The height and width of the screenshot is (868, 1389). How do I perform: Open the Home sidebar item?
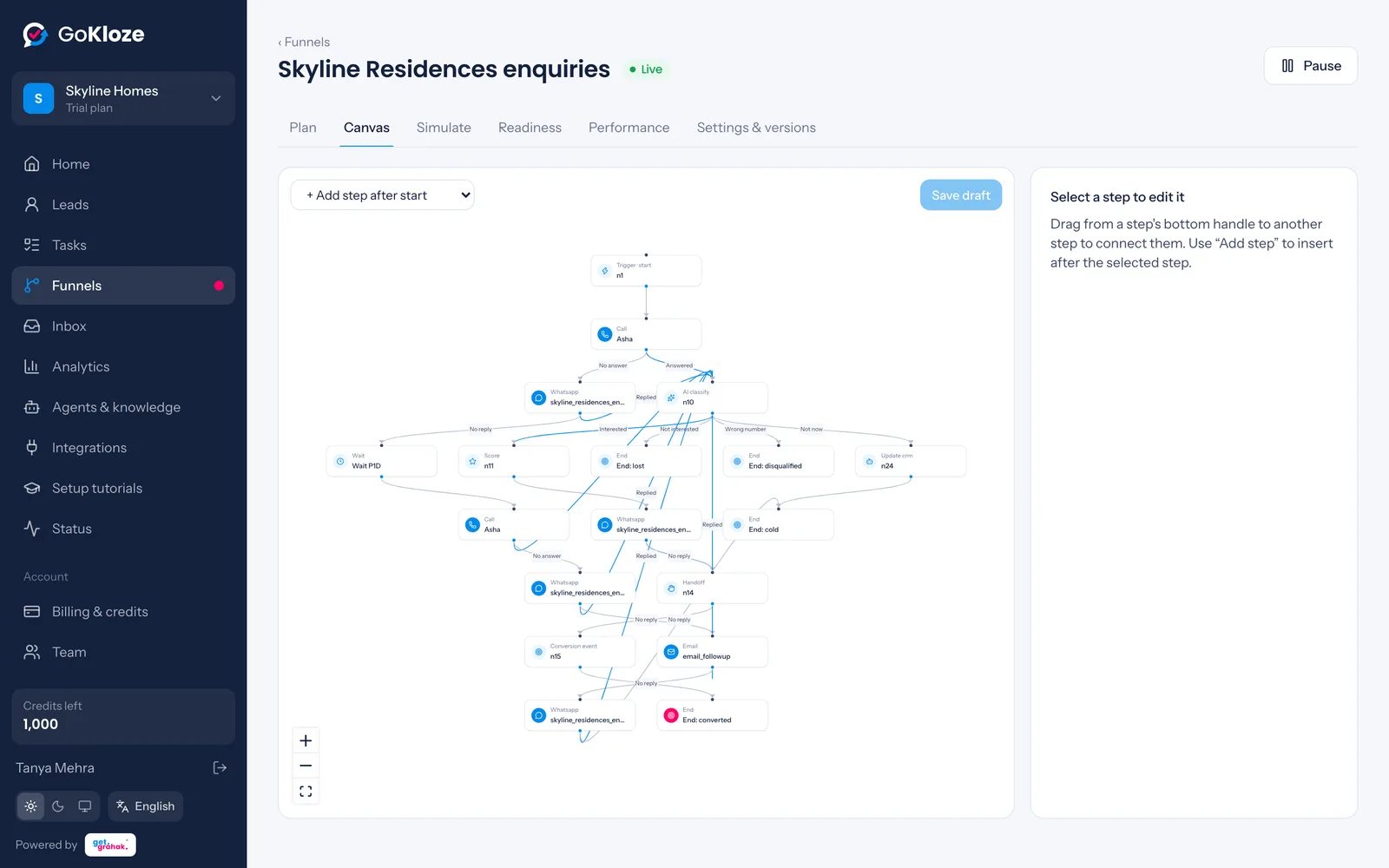click(123, 164)
